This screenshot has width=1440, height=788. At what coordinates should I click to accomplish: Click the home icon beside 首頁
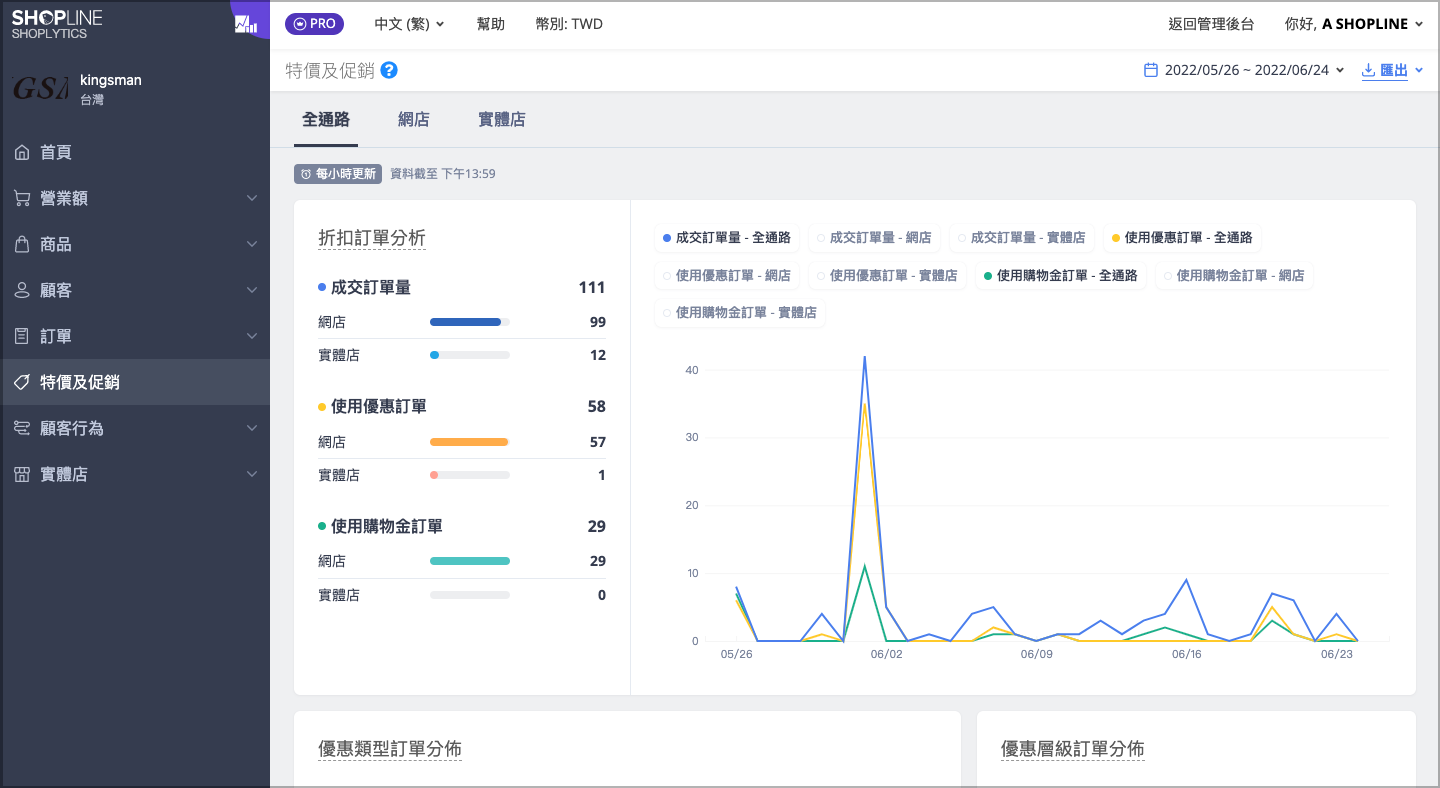(22, 152)
